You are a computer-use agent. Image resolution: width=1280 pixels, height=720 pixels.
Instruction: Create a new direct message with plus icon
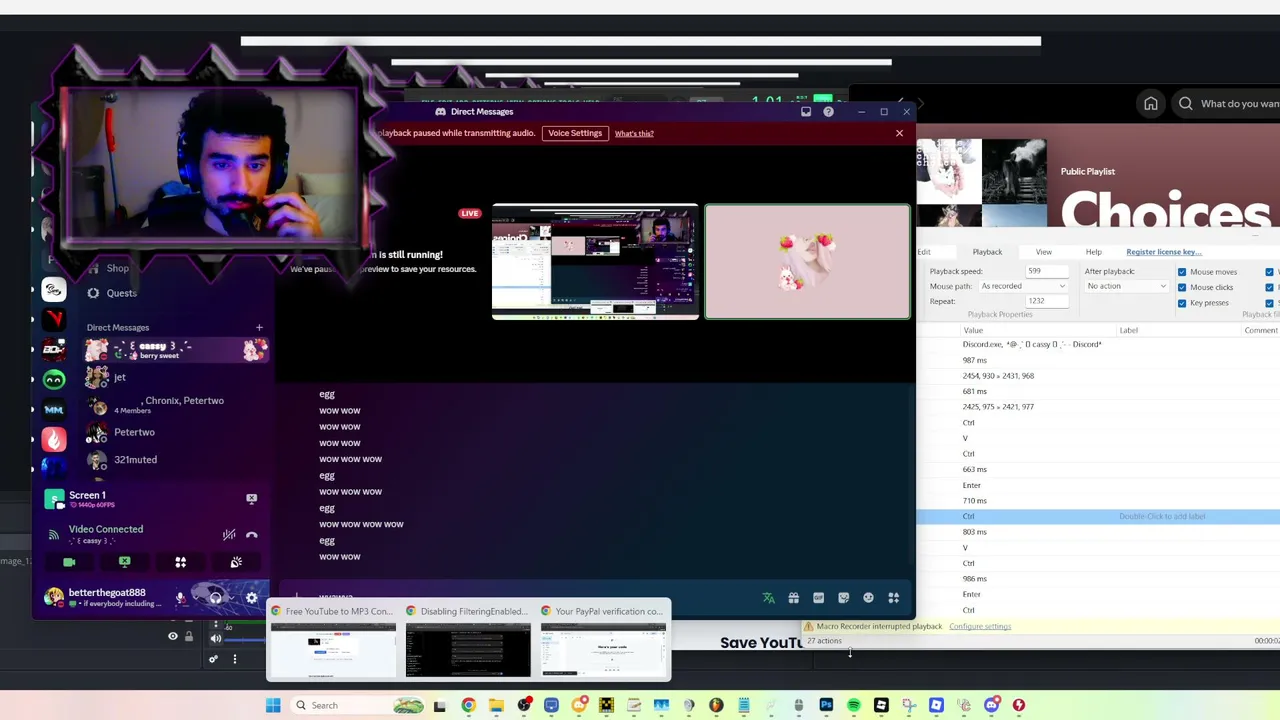click(x=259, y=327)
